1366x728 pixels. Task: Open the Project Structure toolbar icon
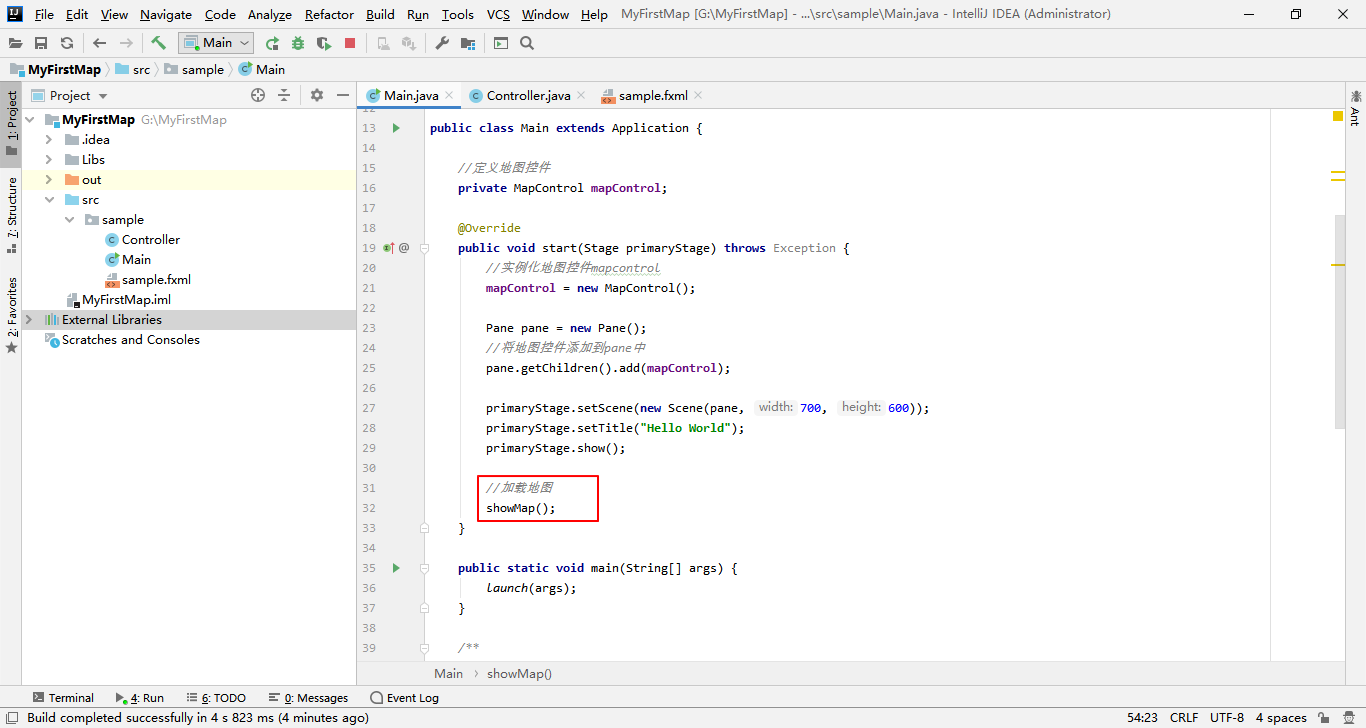pyautogui.click(x=468, y=43)
